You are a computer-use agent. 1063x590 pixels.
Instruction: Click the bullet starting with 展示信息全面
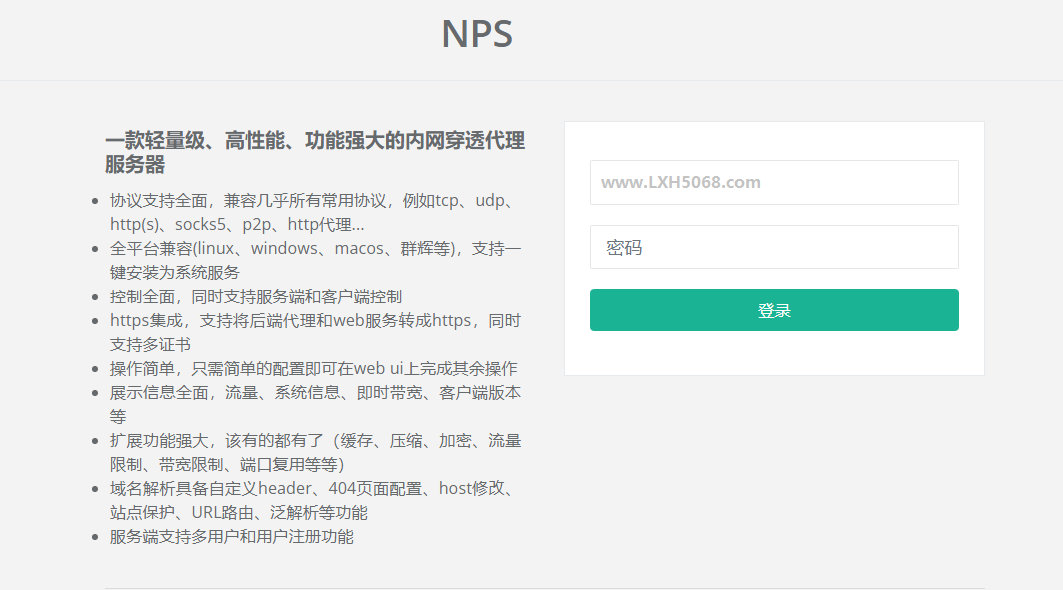coord(315,404)
